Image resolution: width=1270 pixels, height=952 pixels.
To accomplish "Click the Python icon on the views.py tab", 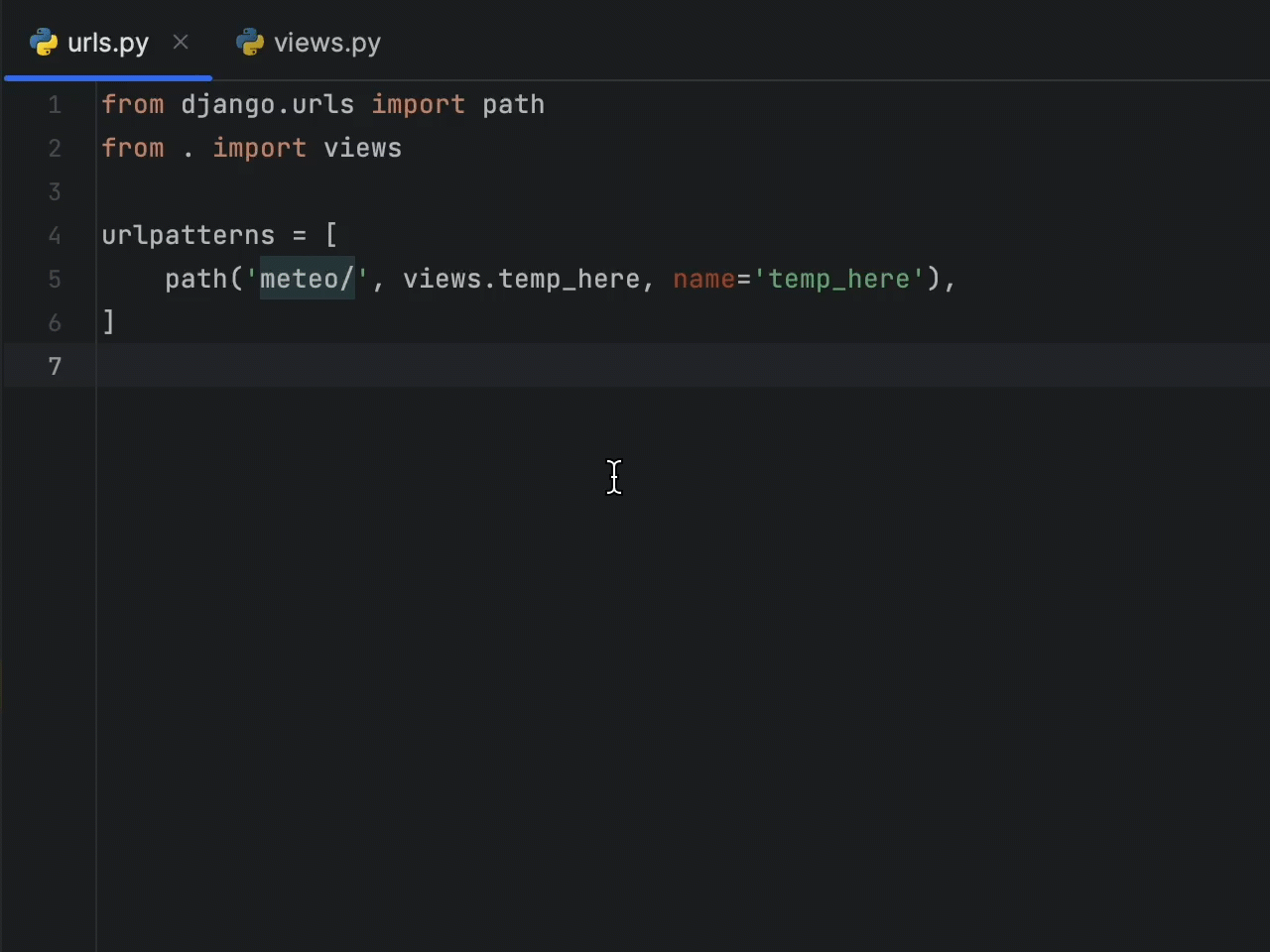I will click(x=251, y=43).
